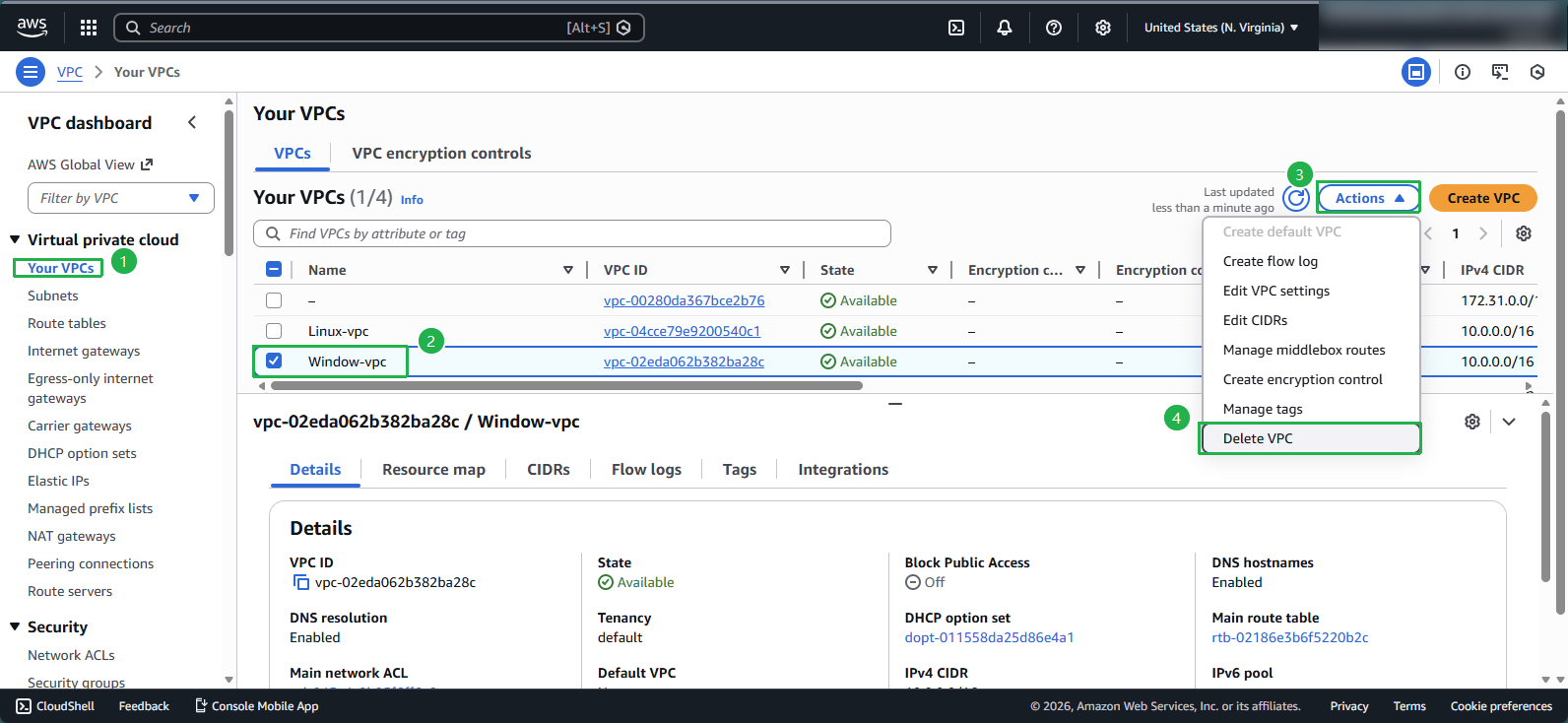Click the Create VPC button
This screenshot has width=1568, height=723.
coord(1482,198)
